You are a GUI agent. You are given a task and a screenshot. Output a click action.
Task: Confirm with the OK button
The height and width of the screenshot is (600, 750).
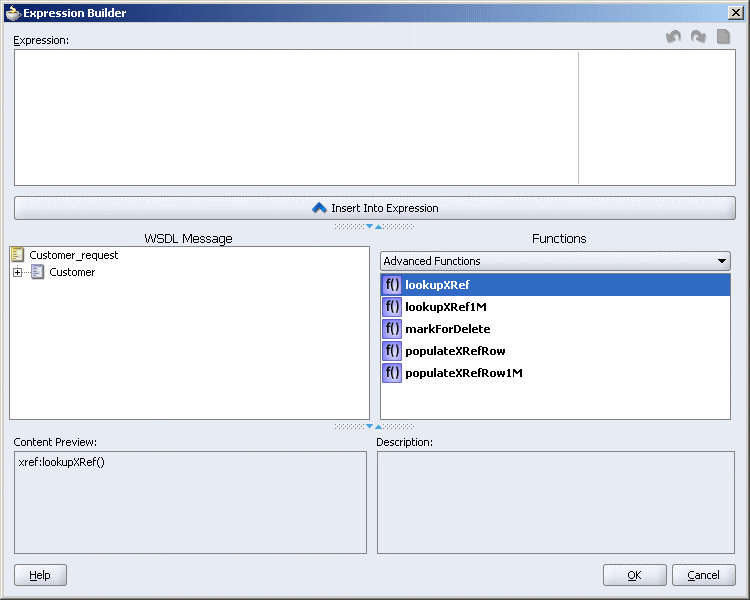634,575
